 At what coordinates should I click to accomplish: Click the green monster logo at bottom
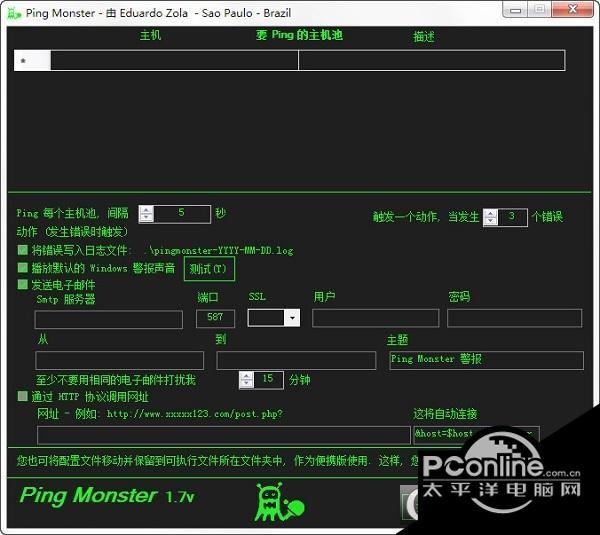click(x=279, y=502)
